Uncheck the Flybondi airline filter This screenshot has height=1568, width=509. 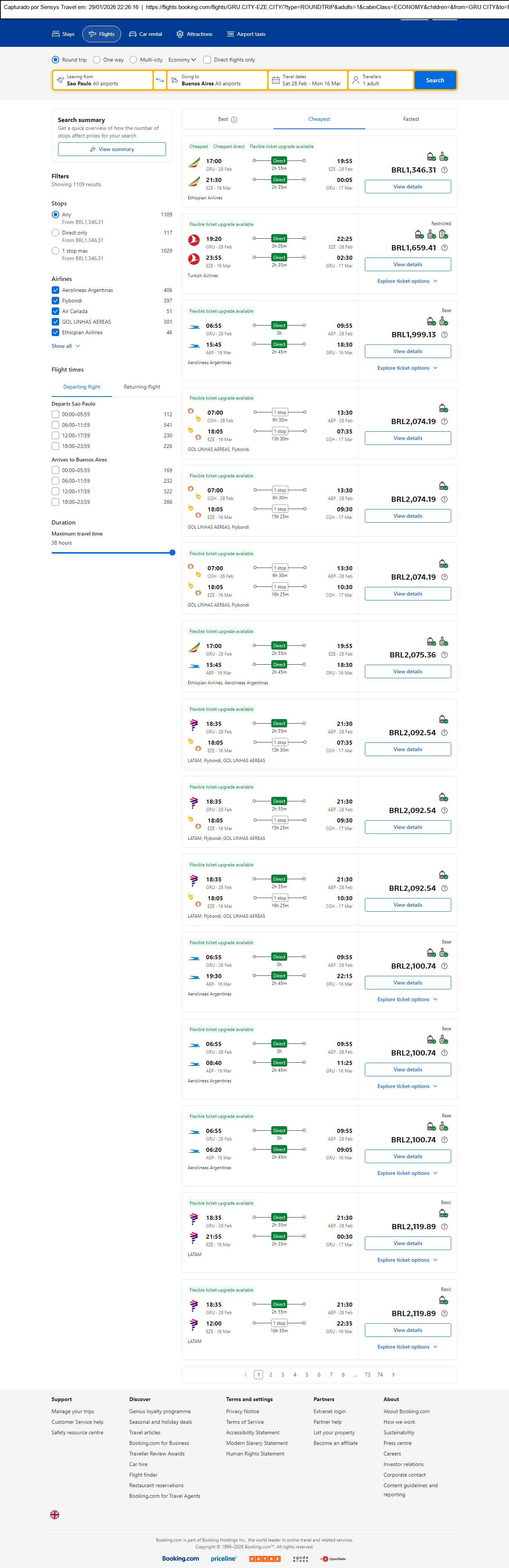(55, 301)
